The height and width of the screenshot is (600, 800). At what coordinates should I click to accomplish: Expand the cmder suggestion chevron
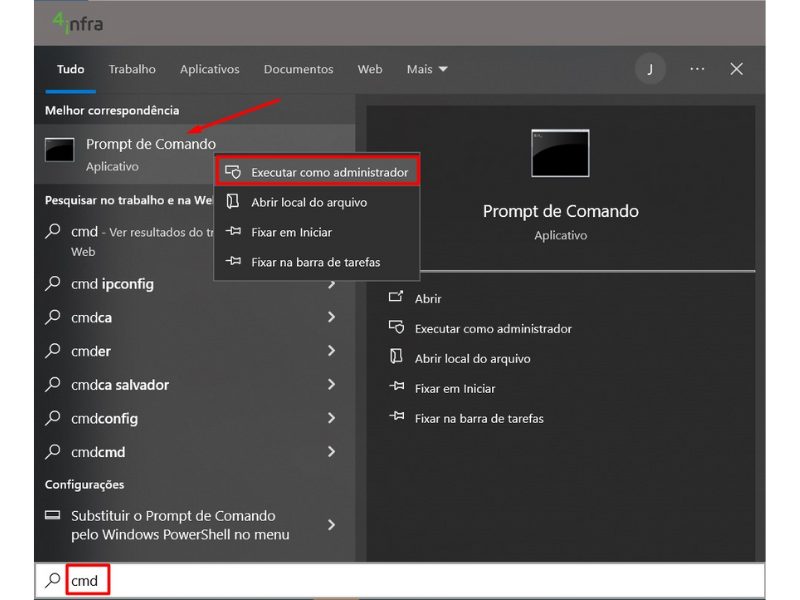coord(331,351)
